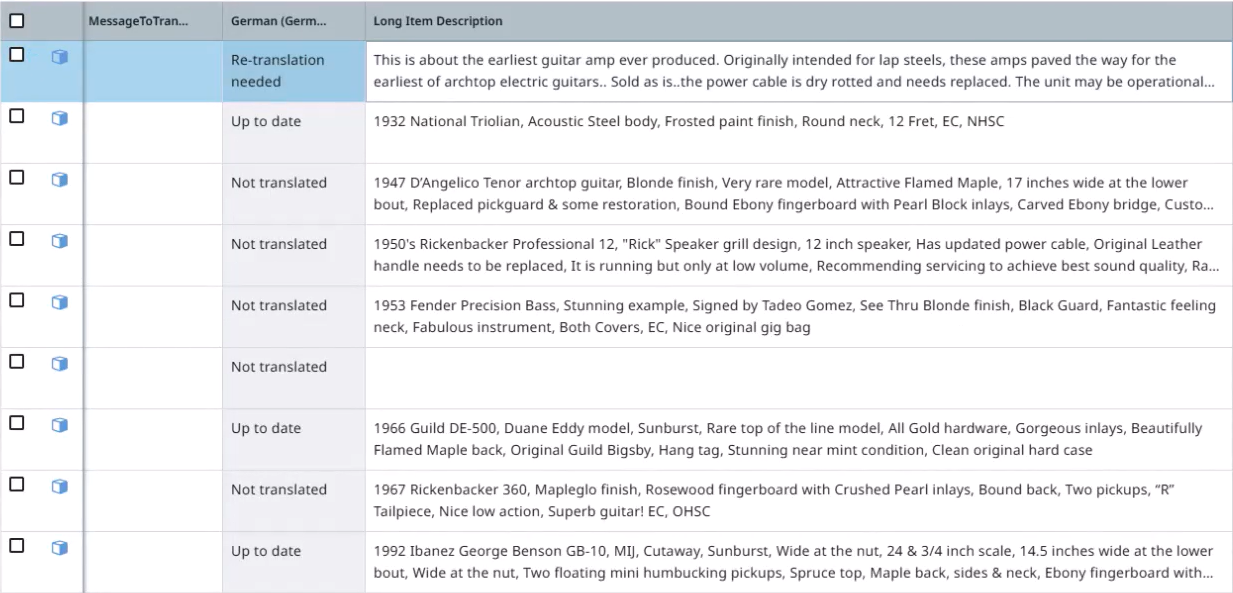Check the box for the 1932 National Triolian row

[x=16, y=116]
